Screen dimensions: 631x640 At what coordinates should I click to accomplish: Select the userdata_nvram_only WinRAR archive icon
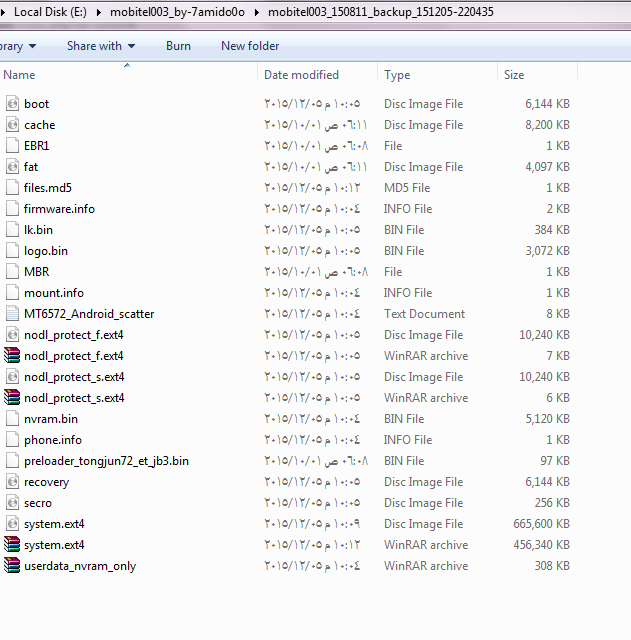point(12,566)
